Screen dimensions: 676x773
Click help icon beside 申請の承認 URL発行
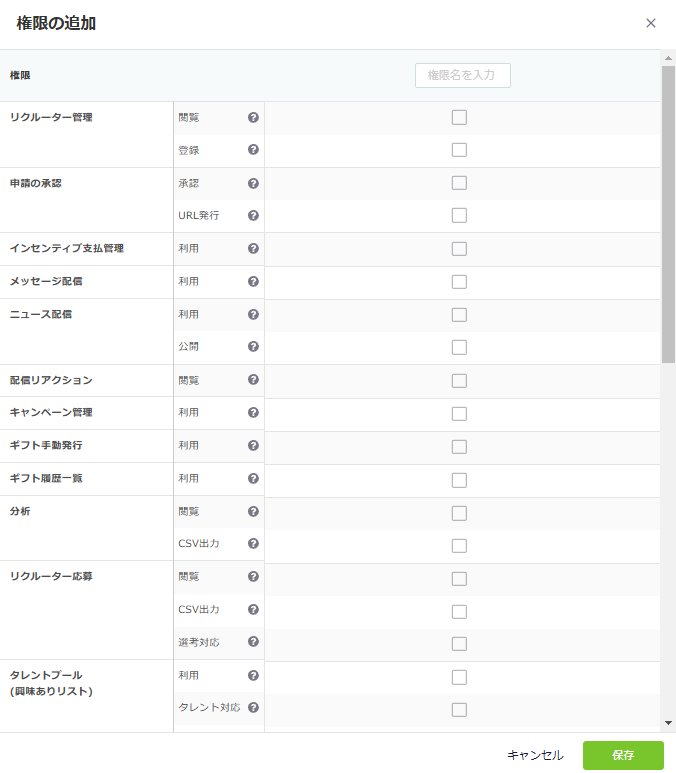tap(253, 215)
